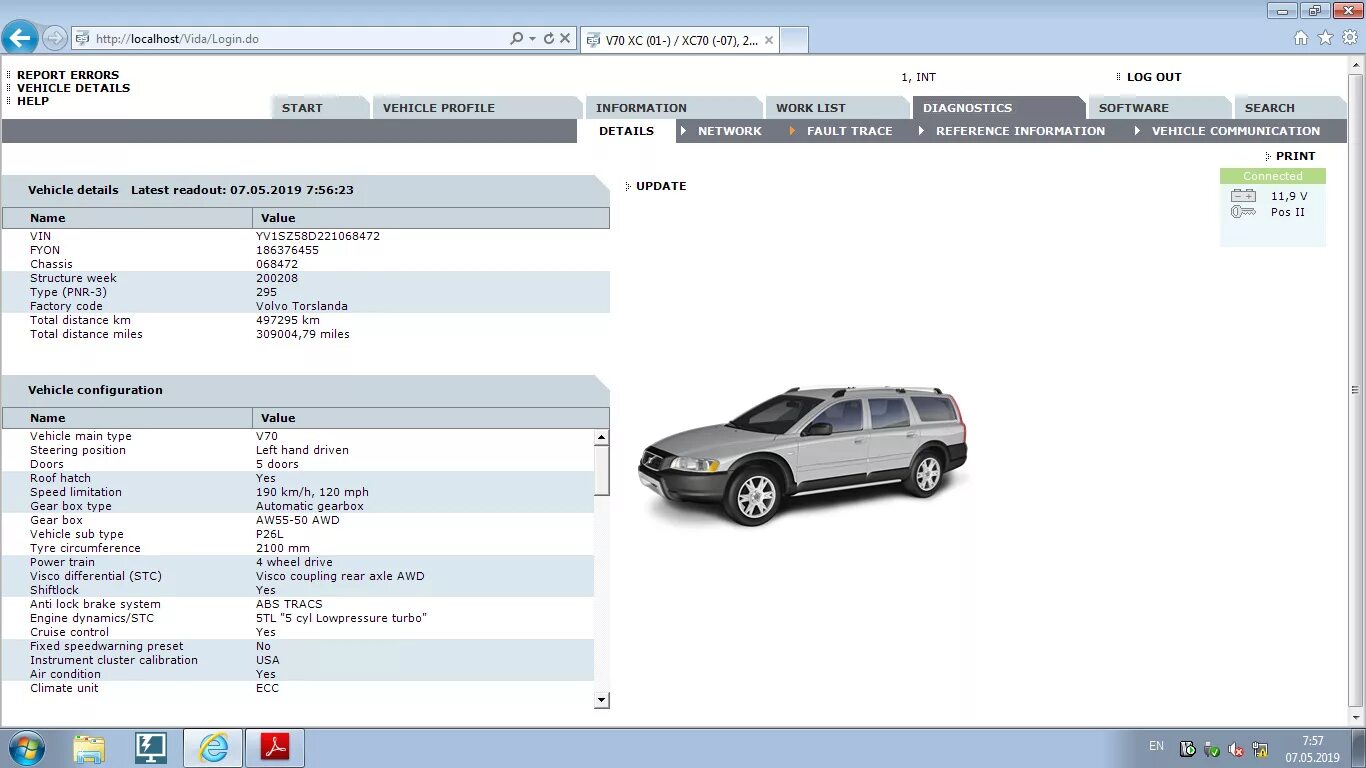The height and width of the screenshot is (768, 1366).
Task: Open the START tab
Action: (319, 108)
